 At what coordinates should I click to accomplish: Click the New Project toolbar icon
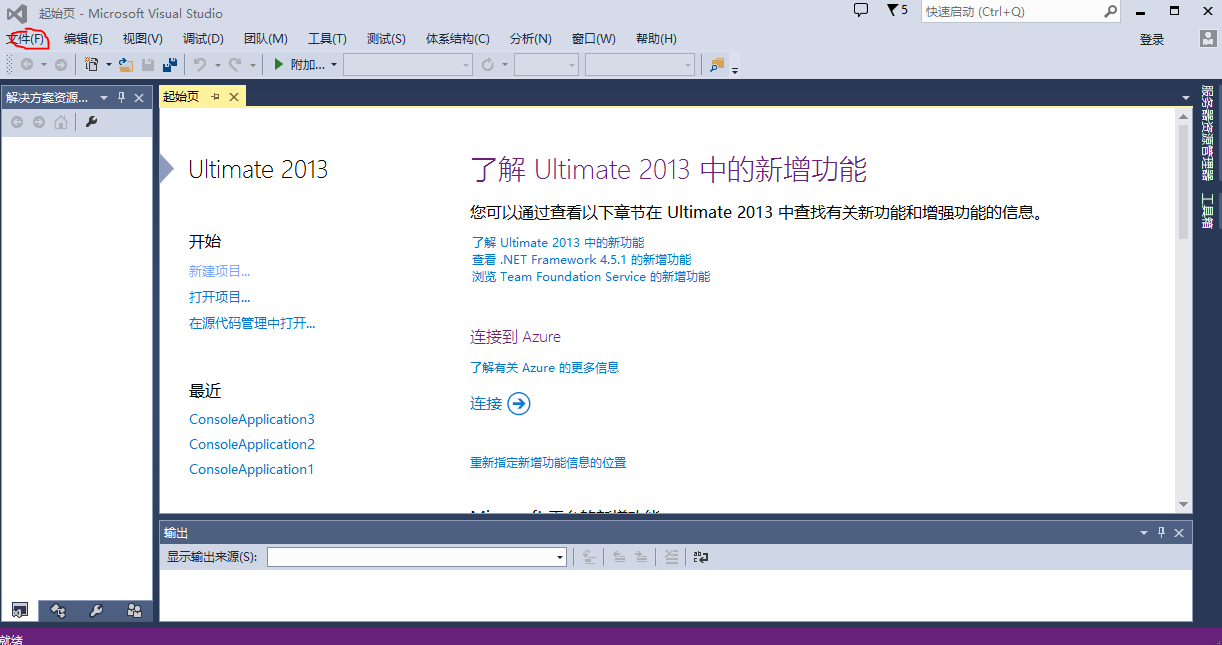[x=92, y=65]
